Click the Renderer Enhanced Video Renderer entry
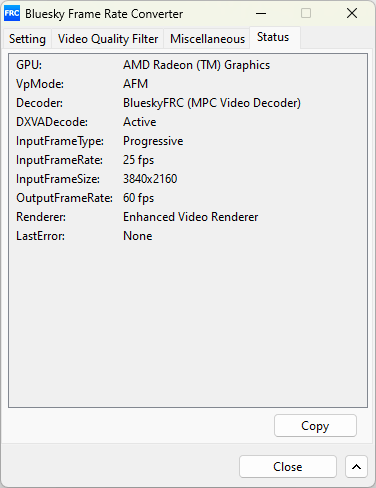The image size is (376, 488). point(190,217)
